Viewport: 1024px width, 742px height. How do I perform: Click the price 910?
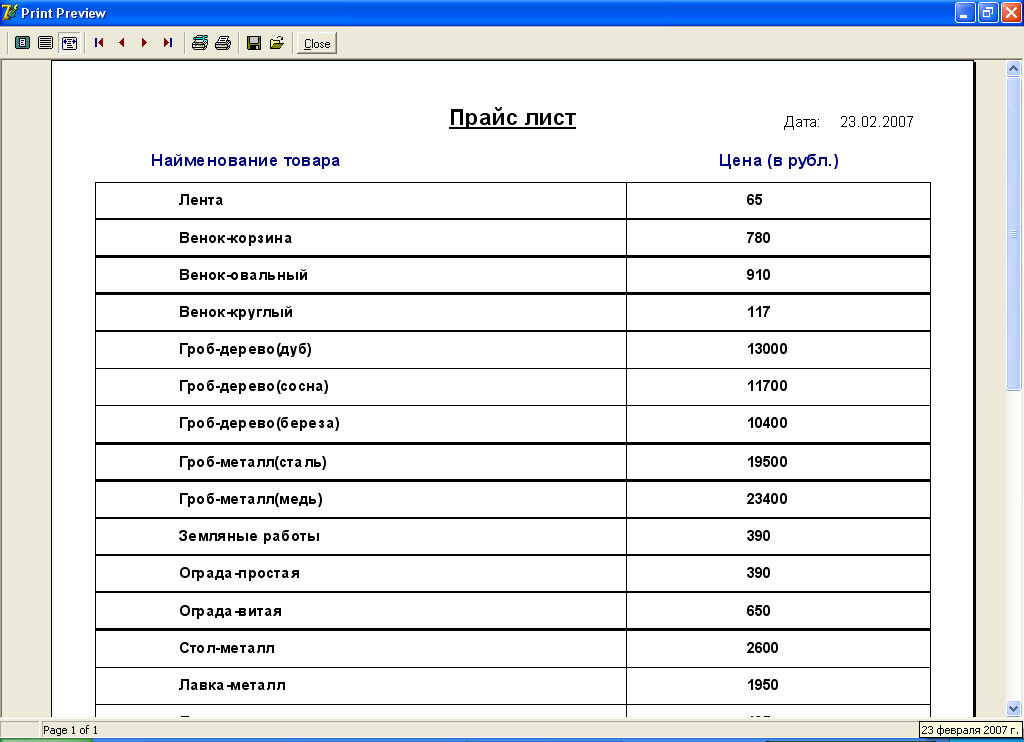pyautogui.click(x=758, y=275)
